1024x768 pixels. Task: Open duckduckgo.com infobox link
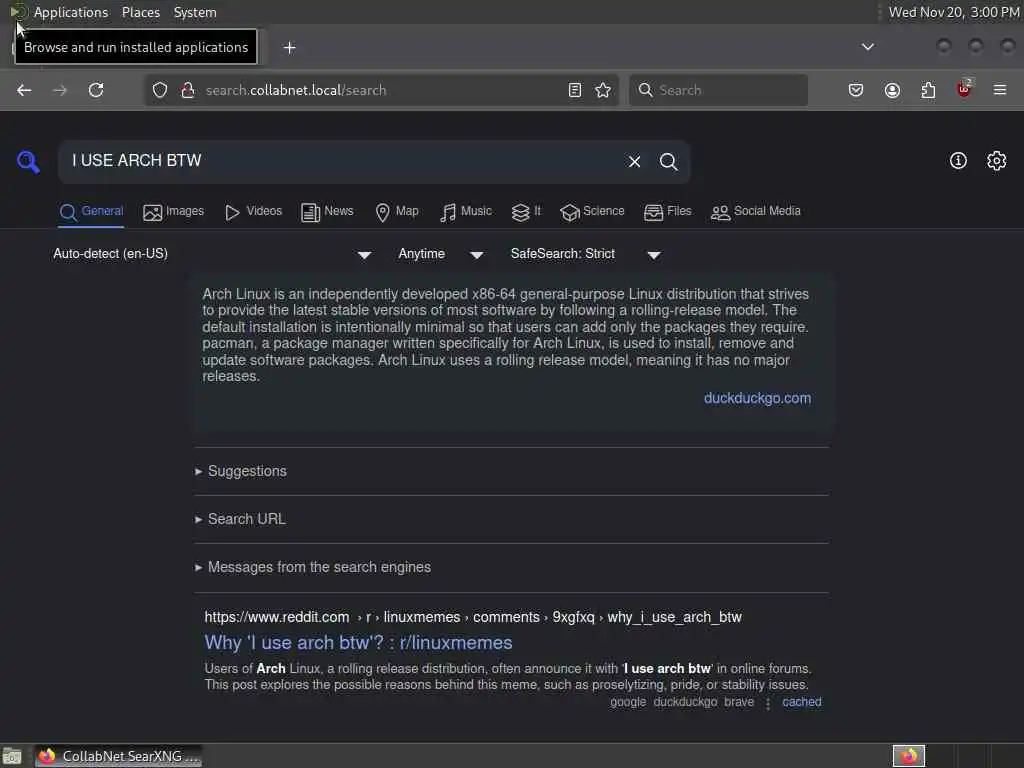tap(757, 398)
